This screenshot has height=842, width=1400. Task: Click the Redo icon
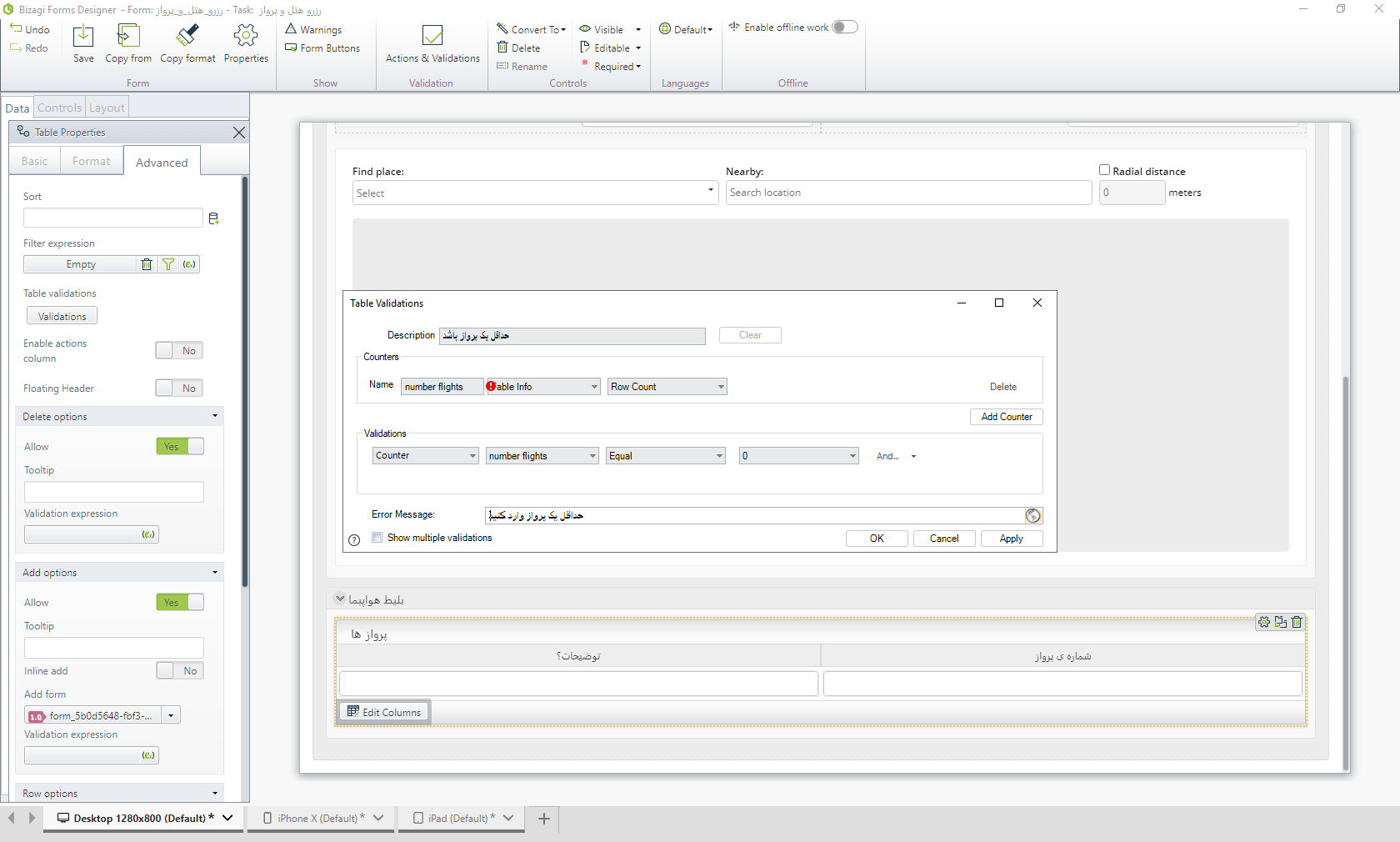(16, 48)
